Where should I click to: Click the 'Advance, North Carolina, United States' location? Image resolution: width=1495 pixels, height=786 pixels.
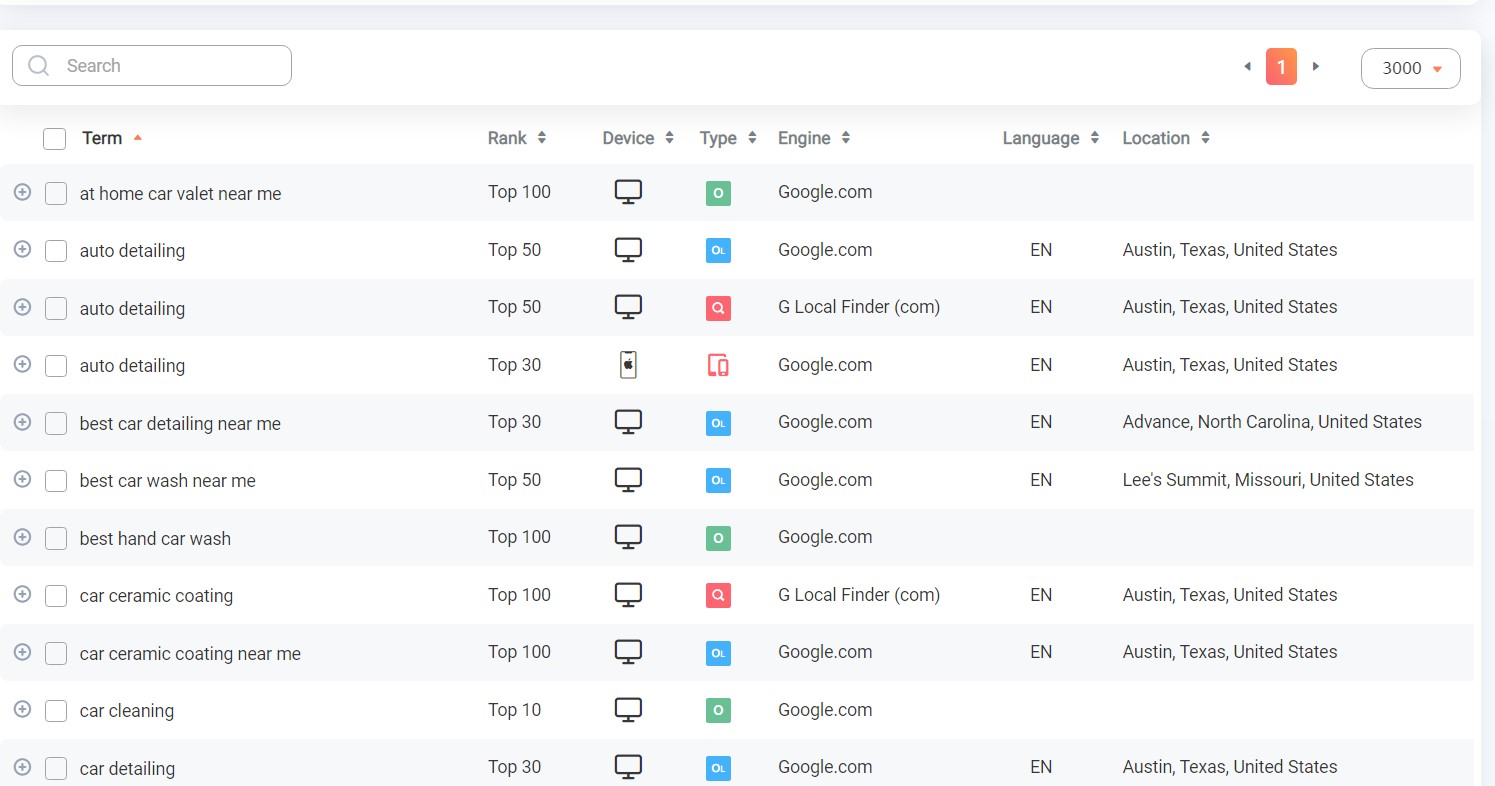[x=1272, y=422]
